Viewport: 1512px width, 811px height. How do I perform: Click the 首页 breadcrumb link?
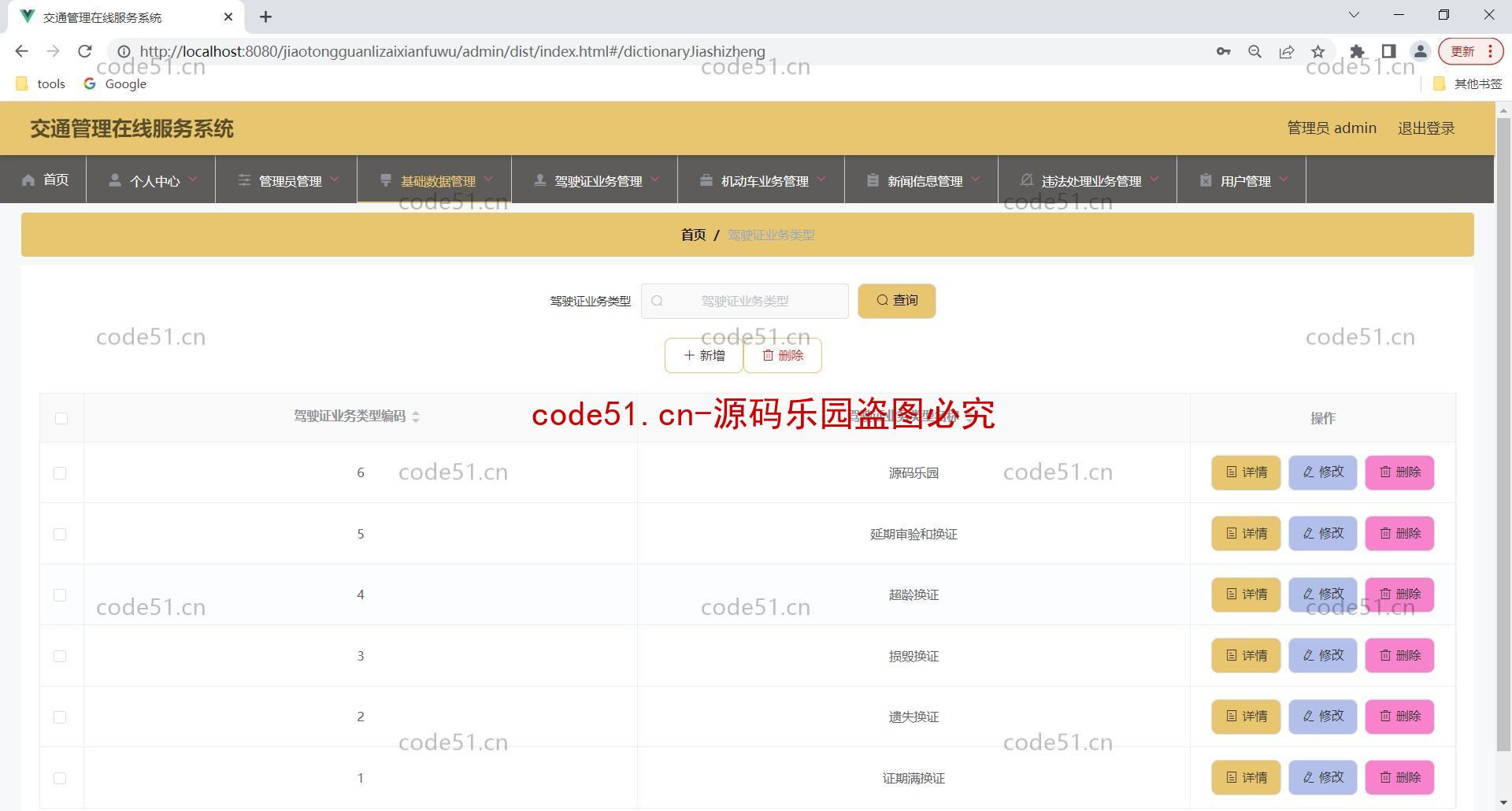pyautogui.click(x=693, y=235)
